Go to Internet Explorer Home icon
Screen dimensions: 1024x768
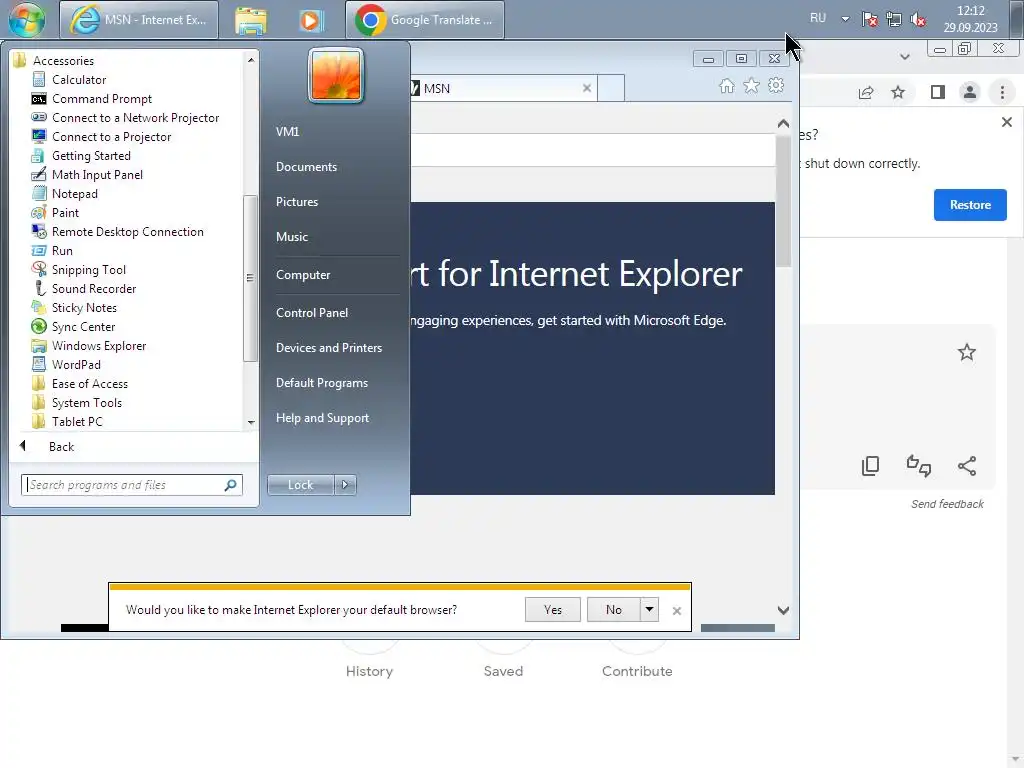[x=726, y=86]
